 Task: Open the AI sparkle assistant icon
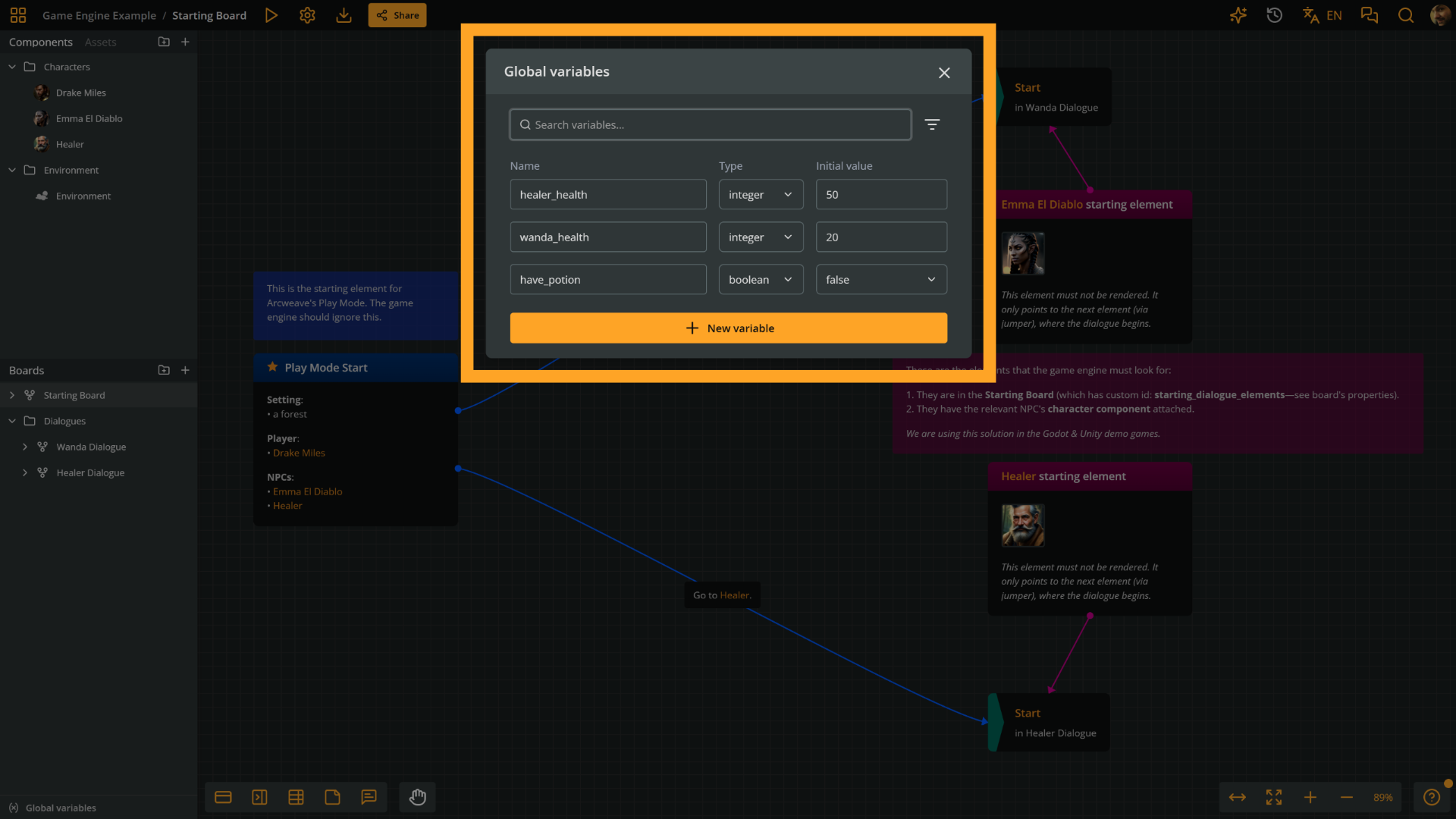[x=1238, y=15]
